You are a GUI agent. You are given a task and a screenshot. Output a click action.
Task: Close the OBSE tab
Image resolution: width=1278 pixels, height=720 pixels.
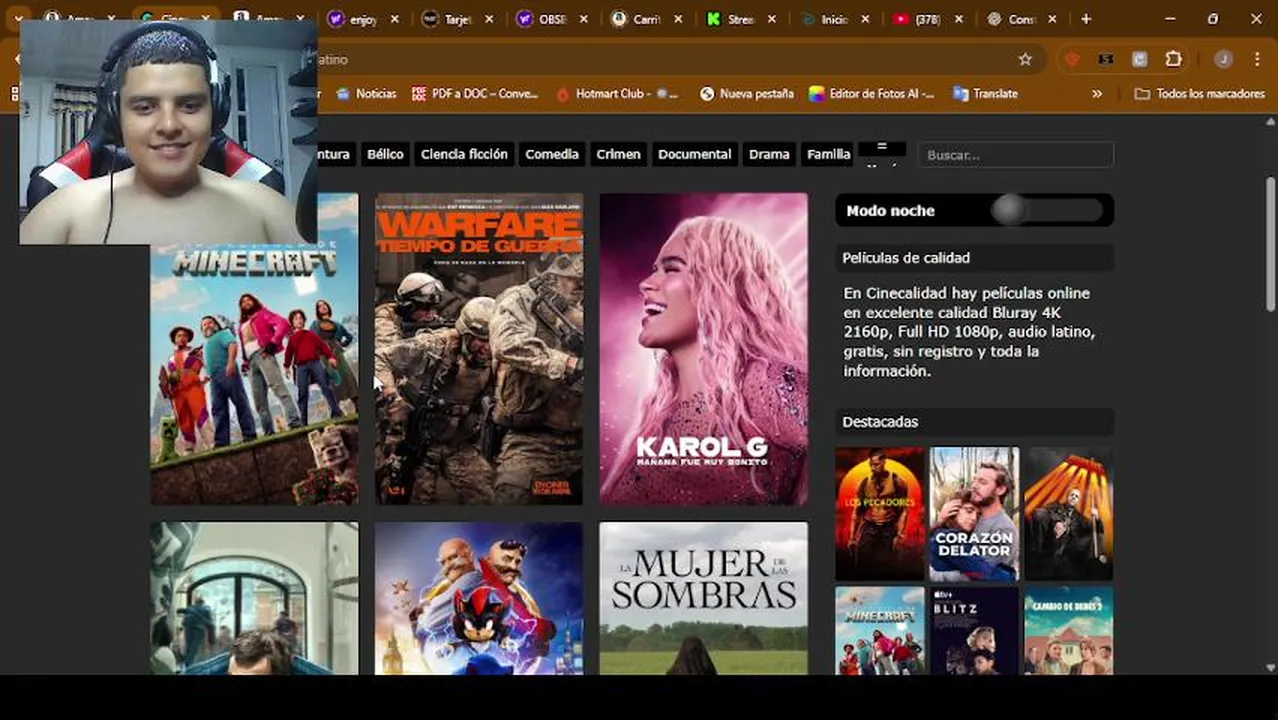pyautogui.click(x=584, y=19)
